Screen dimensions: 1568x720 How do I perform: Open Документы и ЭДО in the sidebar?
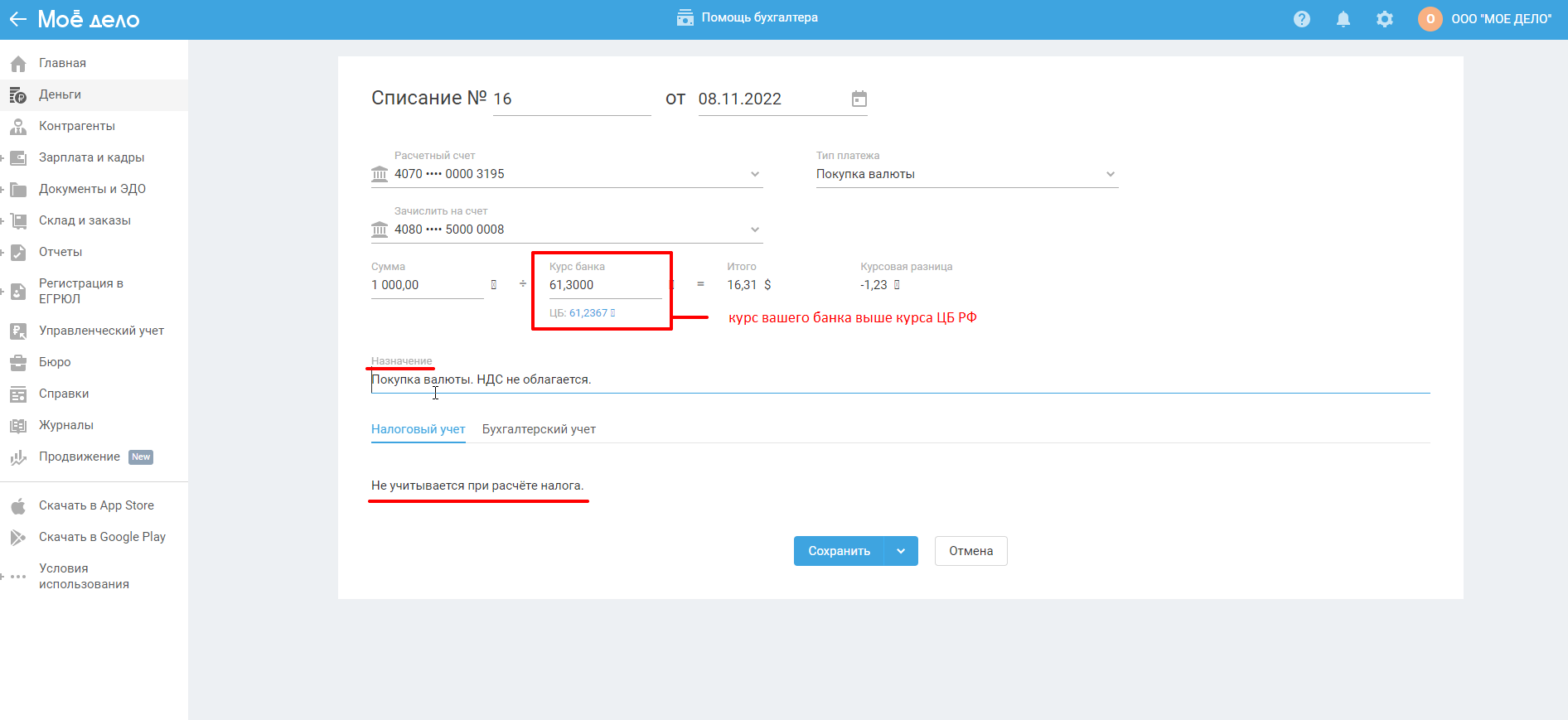pos(92,189)
